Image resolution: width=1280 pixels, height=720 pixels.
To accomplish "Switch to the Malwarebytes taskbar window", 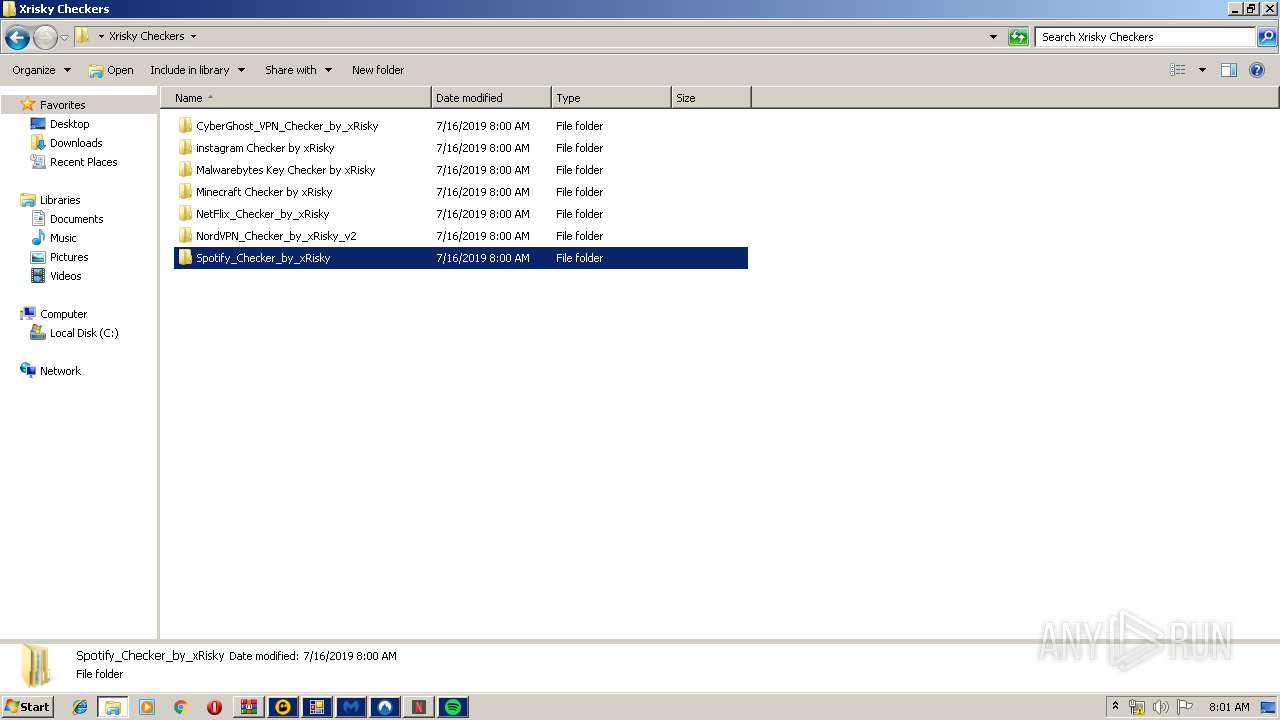I will (x=351, y=707).
